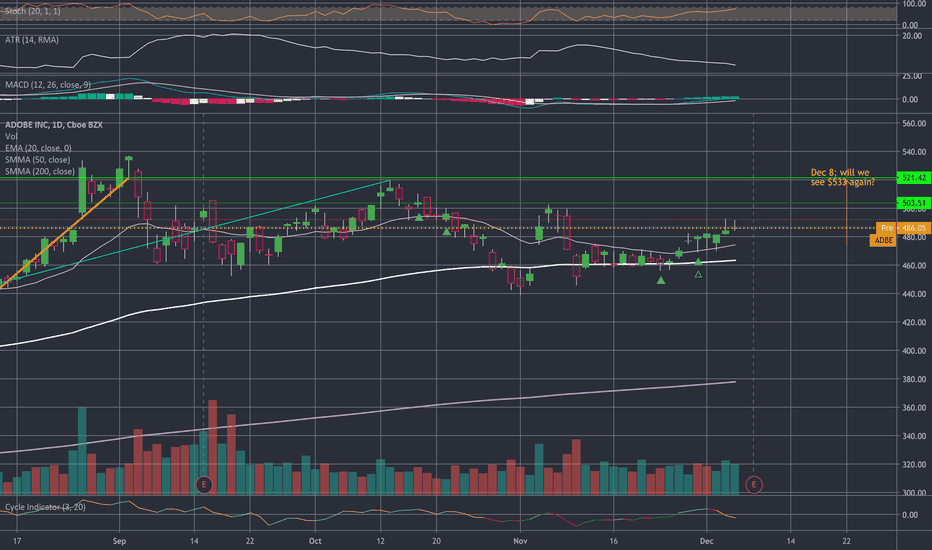Click the earnings E marker near September 14

(x=204, y=485)
